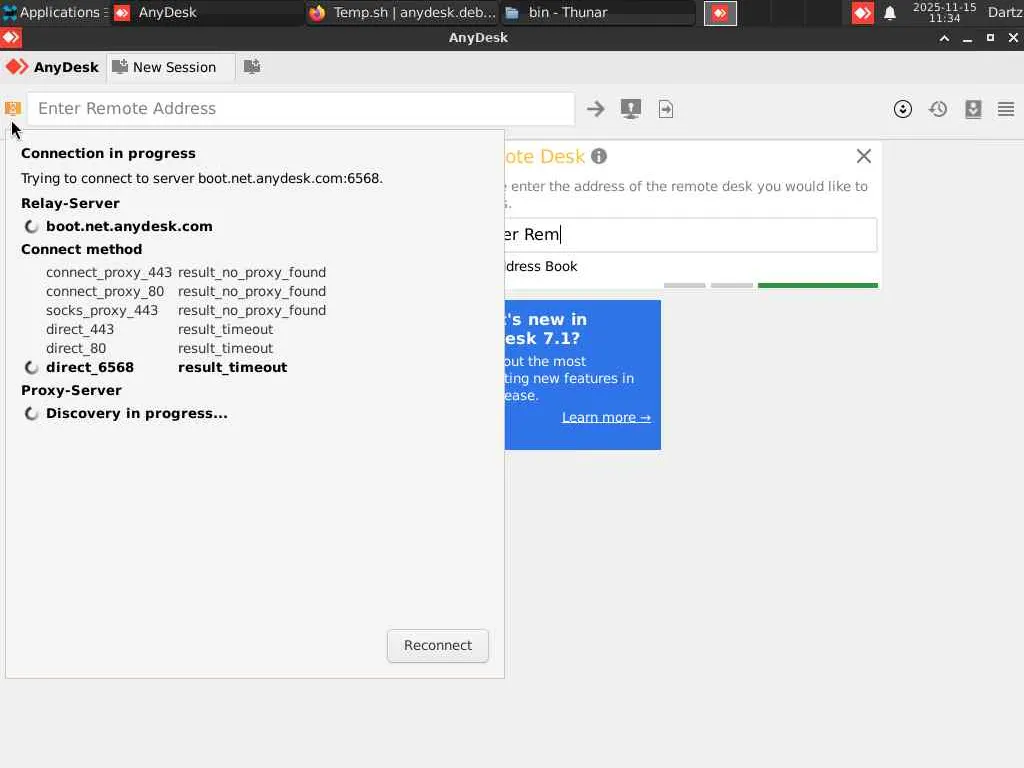
Task: Click the Enter Remote Address field
Action: coord(300,108)
